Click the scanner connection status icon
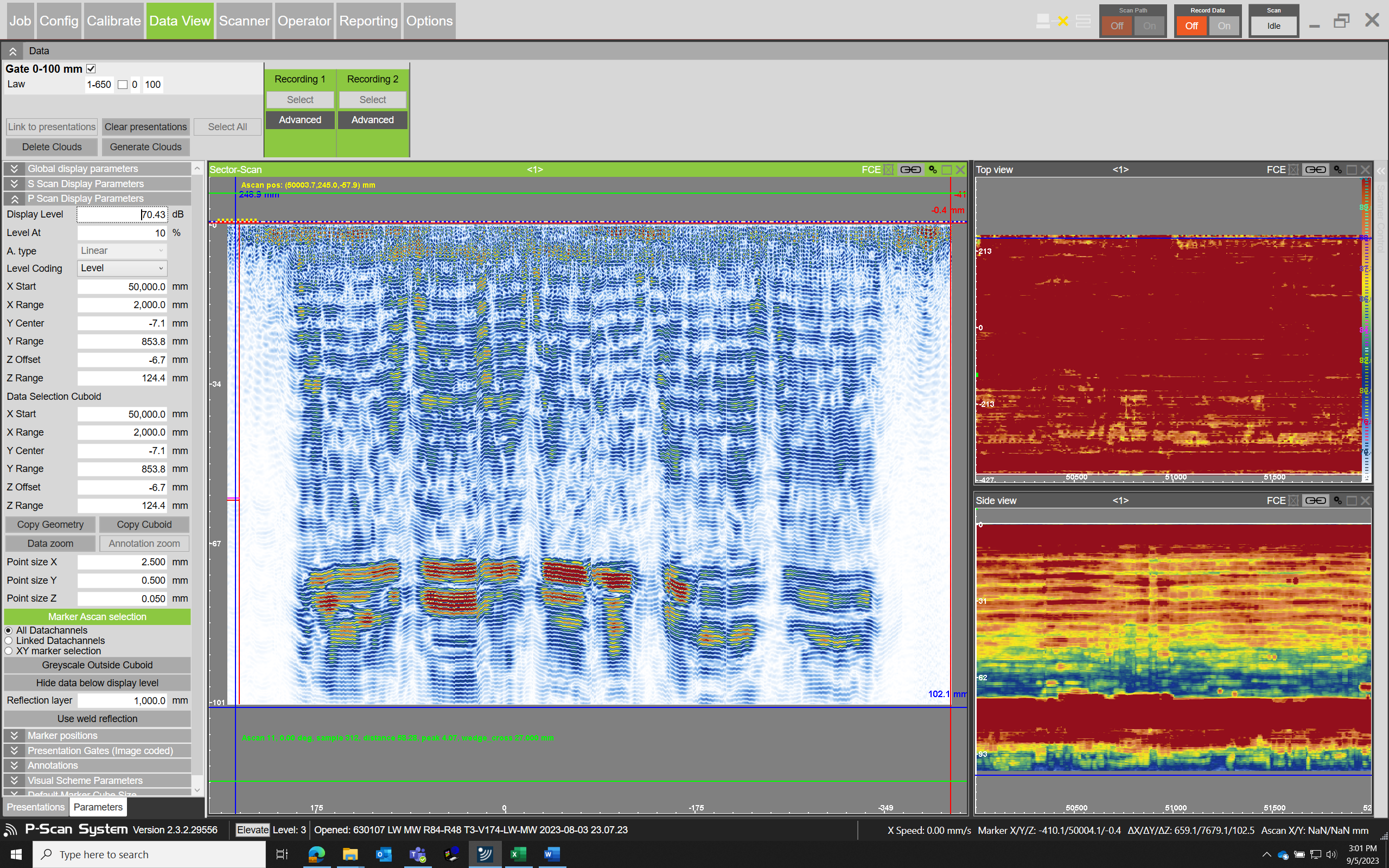Screen dimensions: 1389x868 [1062, 21]
